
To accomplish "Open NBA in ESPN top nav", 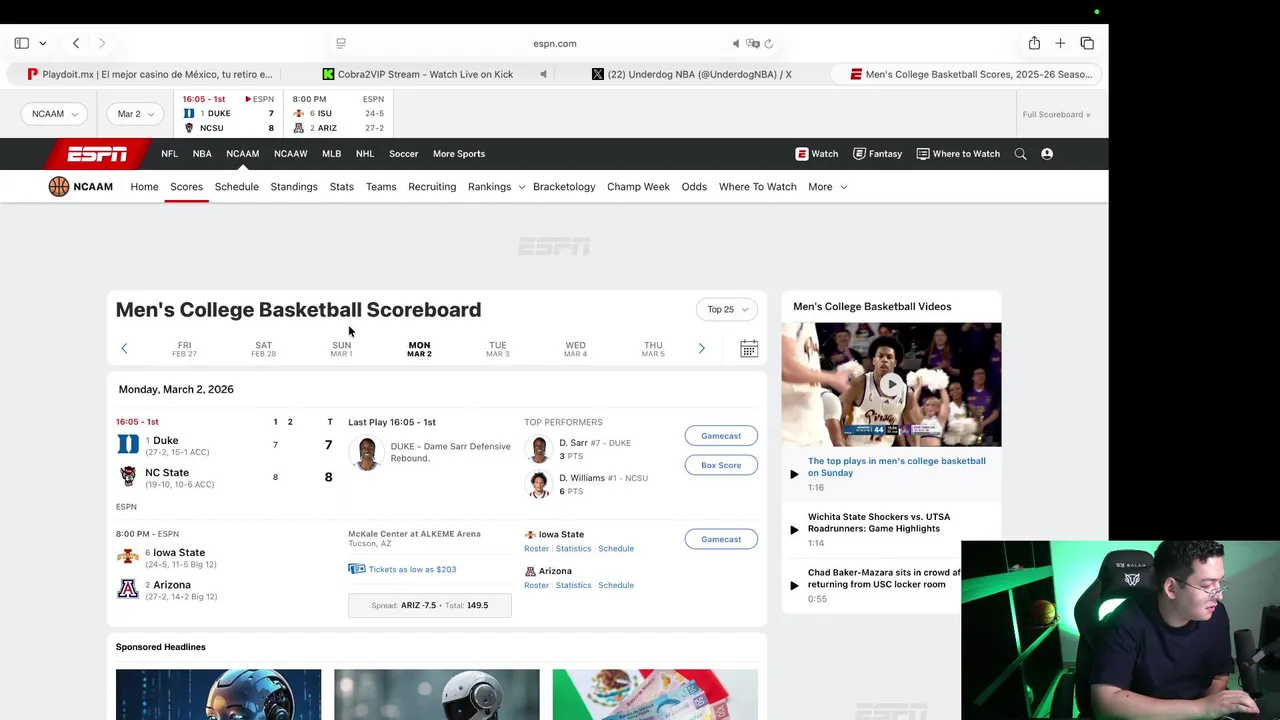I will point(202,154).
